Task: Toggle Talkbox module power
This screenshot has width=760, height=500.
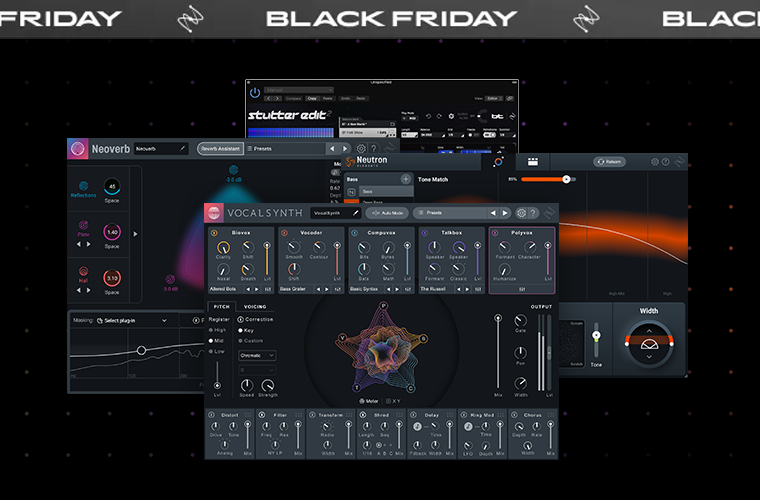Action: click(425, 233)
